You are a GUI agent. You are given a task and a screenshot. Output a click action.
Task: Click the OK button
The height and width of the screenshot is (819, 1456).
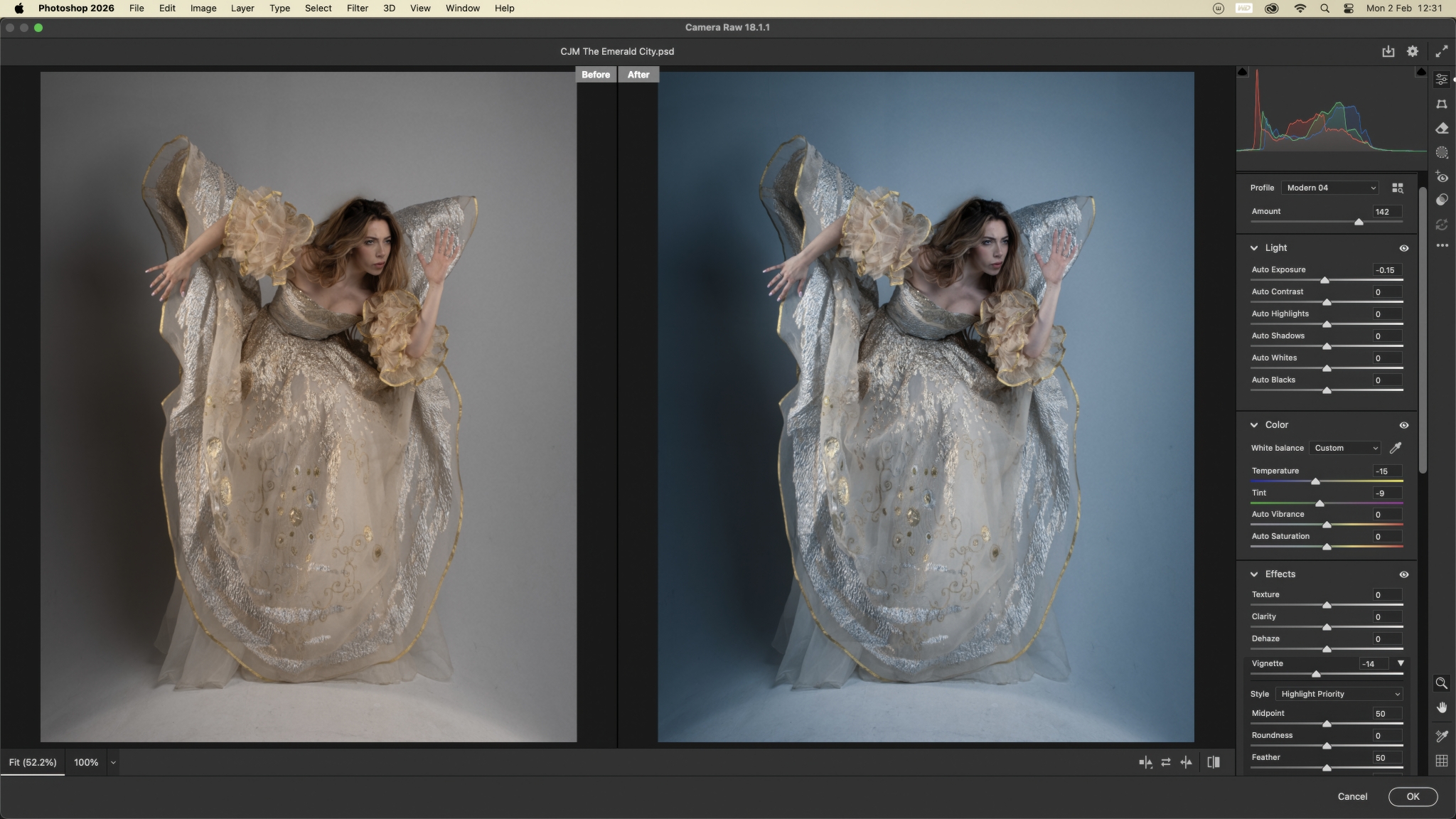(1413, 796)
